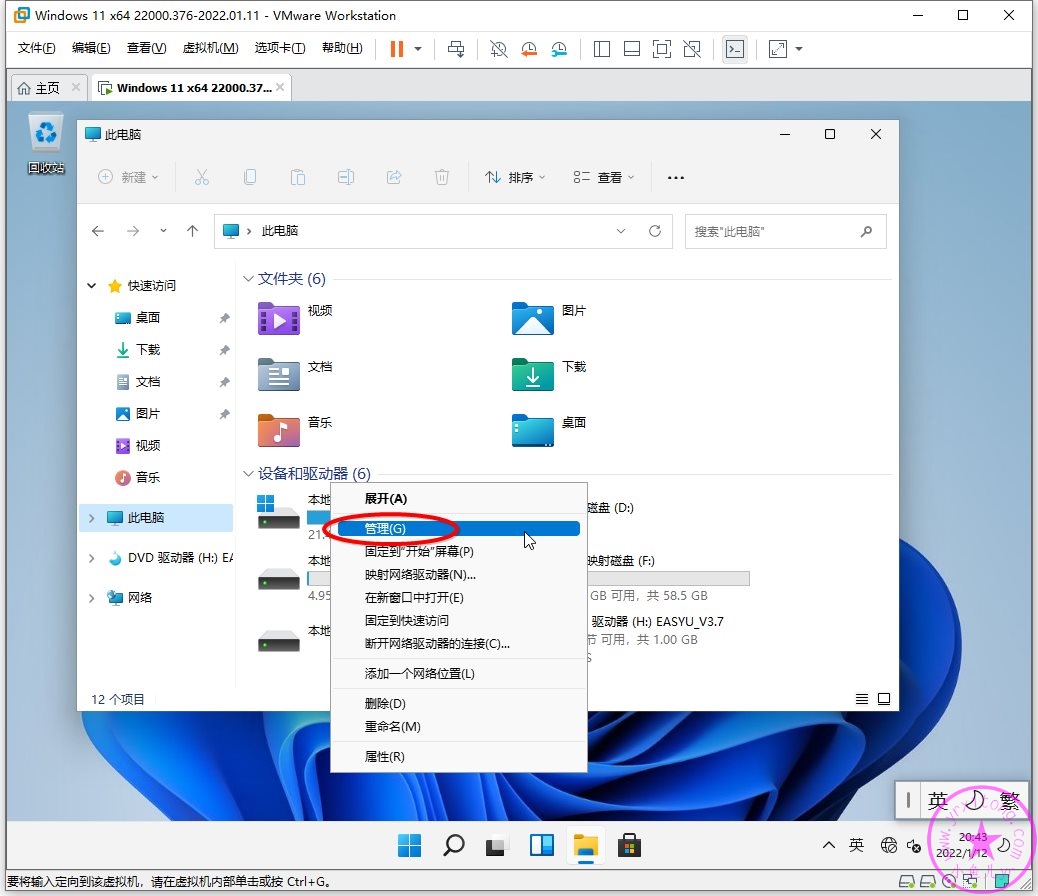1038x896 pixels.
Task: Choose 映射网络驱动器(N)... from context menu
Action: tap(459, 574)
